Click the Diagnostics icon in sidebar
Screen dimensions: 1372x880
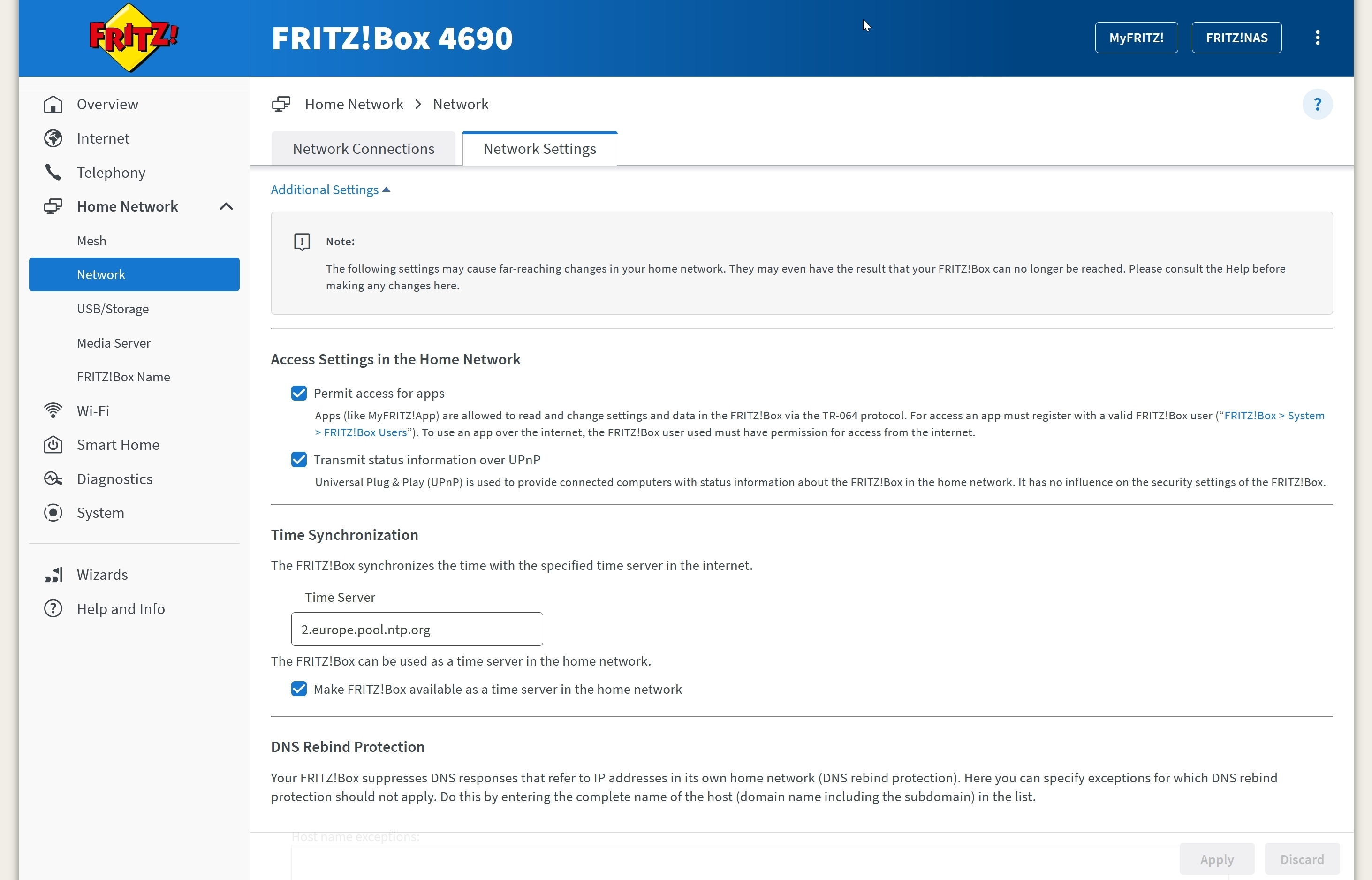(53, 479)
